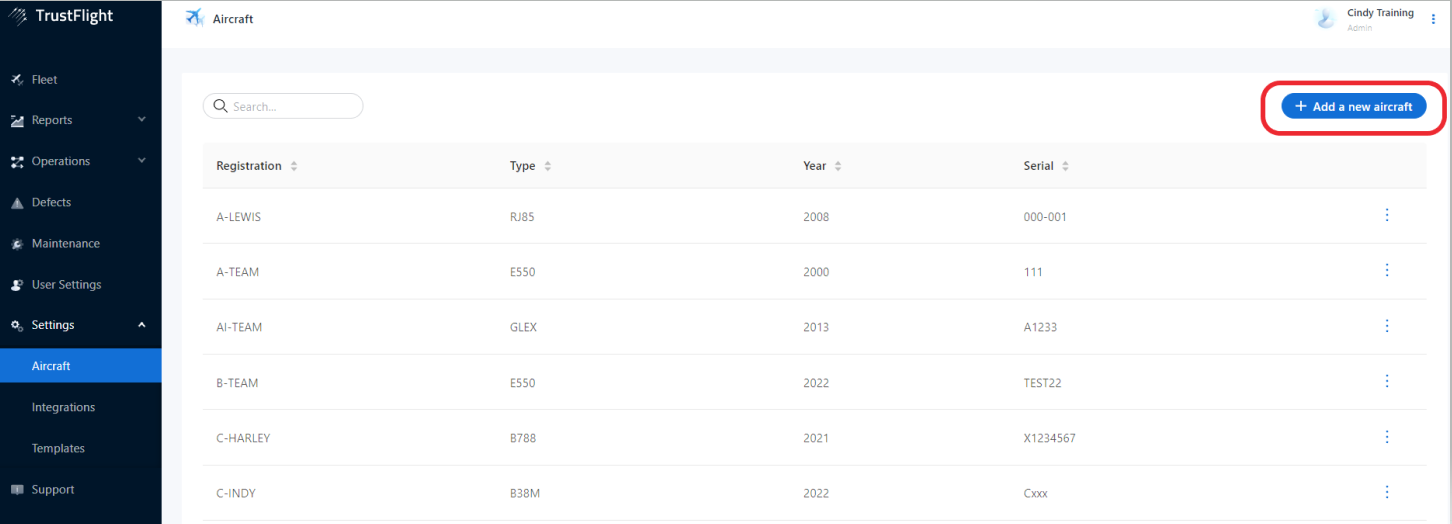Click the Reports chart icon
The width and height of the screenshot is (1452, 524).
pyautogui.click(x=17, y=121)
